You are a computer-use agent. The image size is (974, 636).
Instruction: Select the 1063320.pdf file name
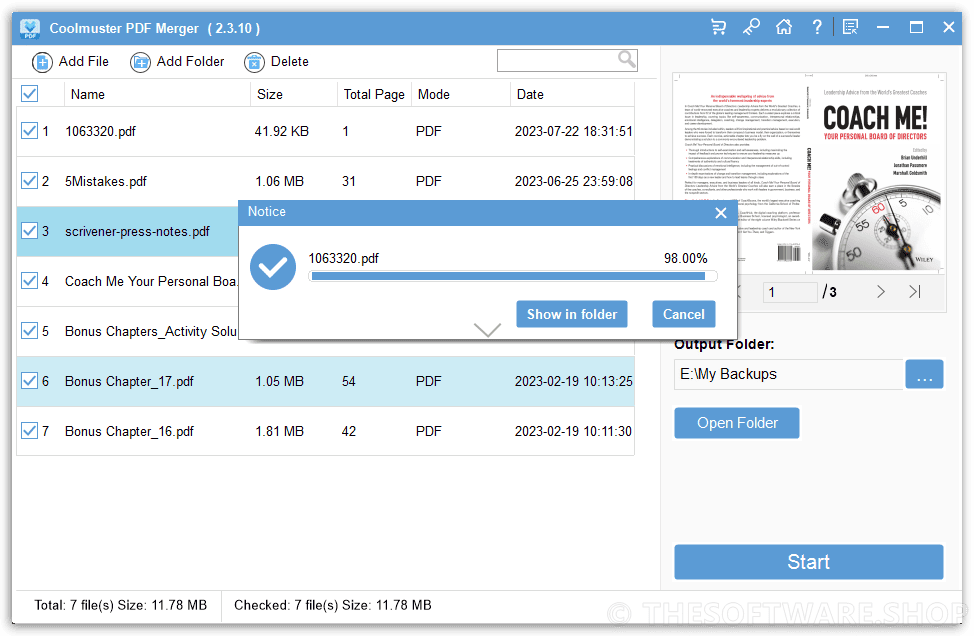pos(101,131)
